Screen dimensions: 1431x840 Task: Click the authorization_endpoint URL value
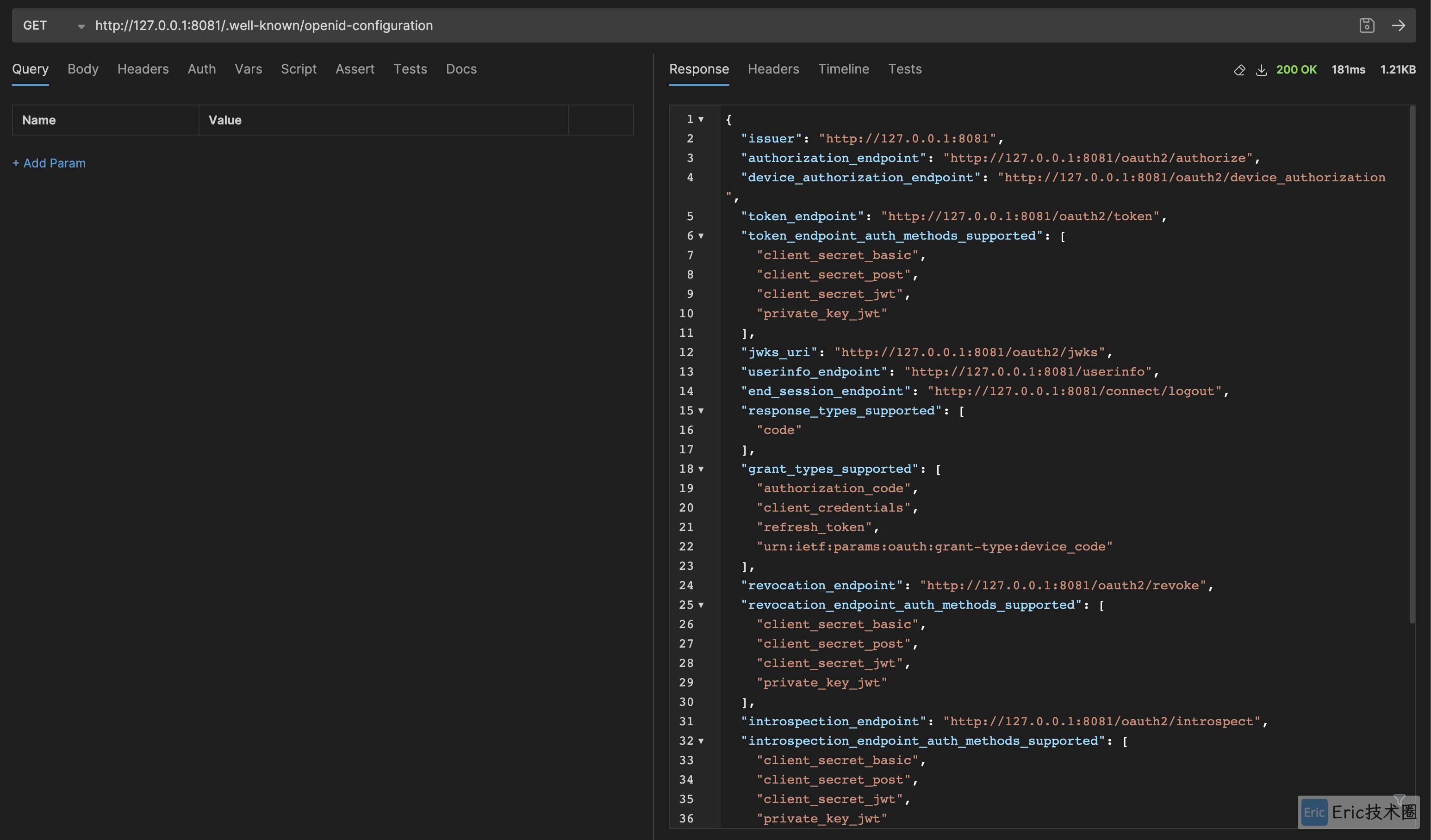point(1098,158)
